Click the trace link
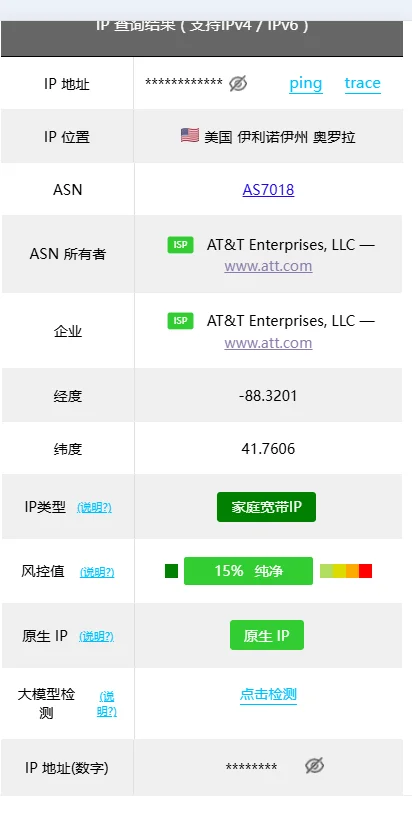412x816 pixels. click(x=363, y=83)
